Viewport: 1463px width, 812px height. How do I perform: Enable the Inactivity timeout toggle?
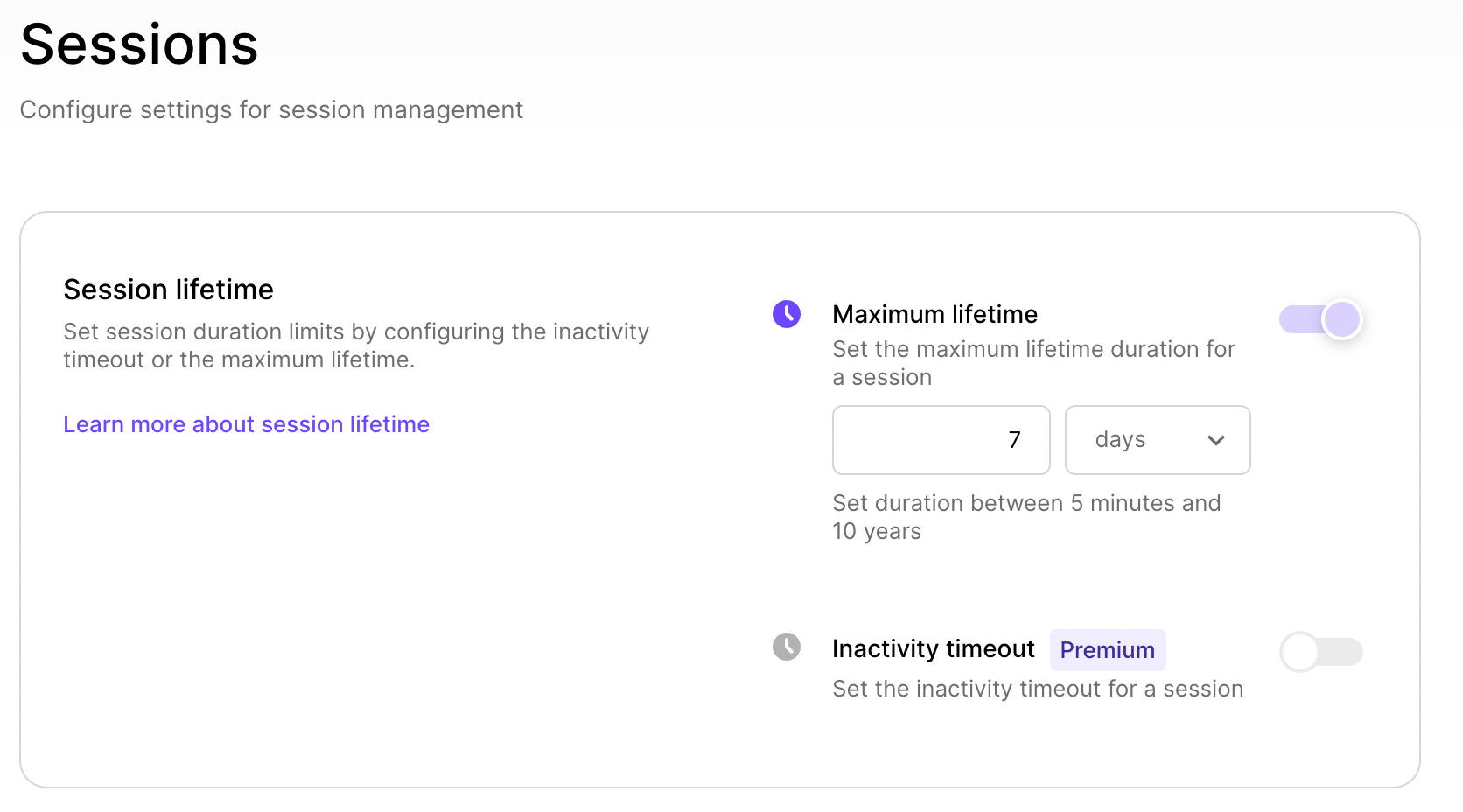1321,652
